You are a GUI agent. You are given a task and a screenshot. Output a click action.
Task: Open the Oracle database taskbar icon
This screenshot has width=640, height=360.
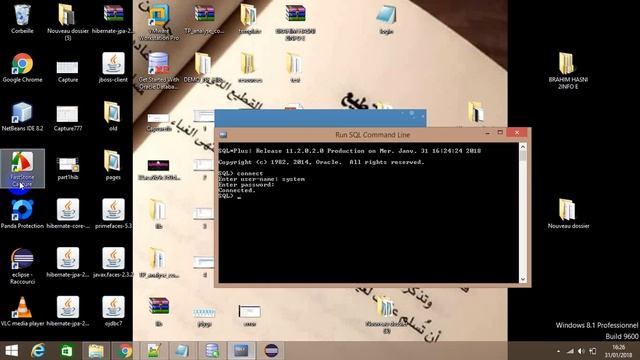coord(212,351)
